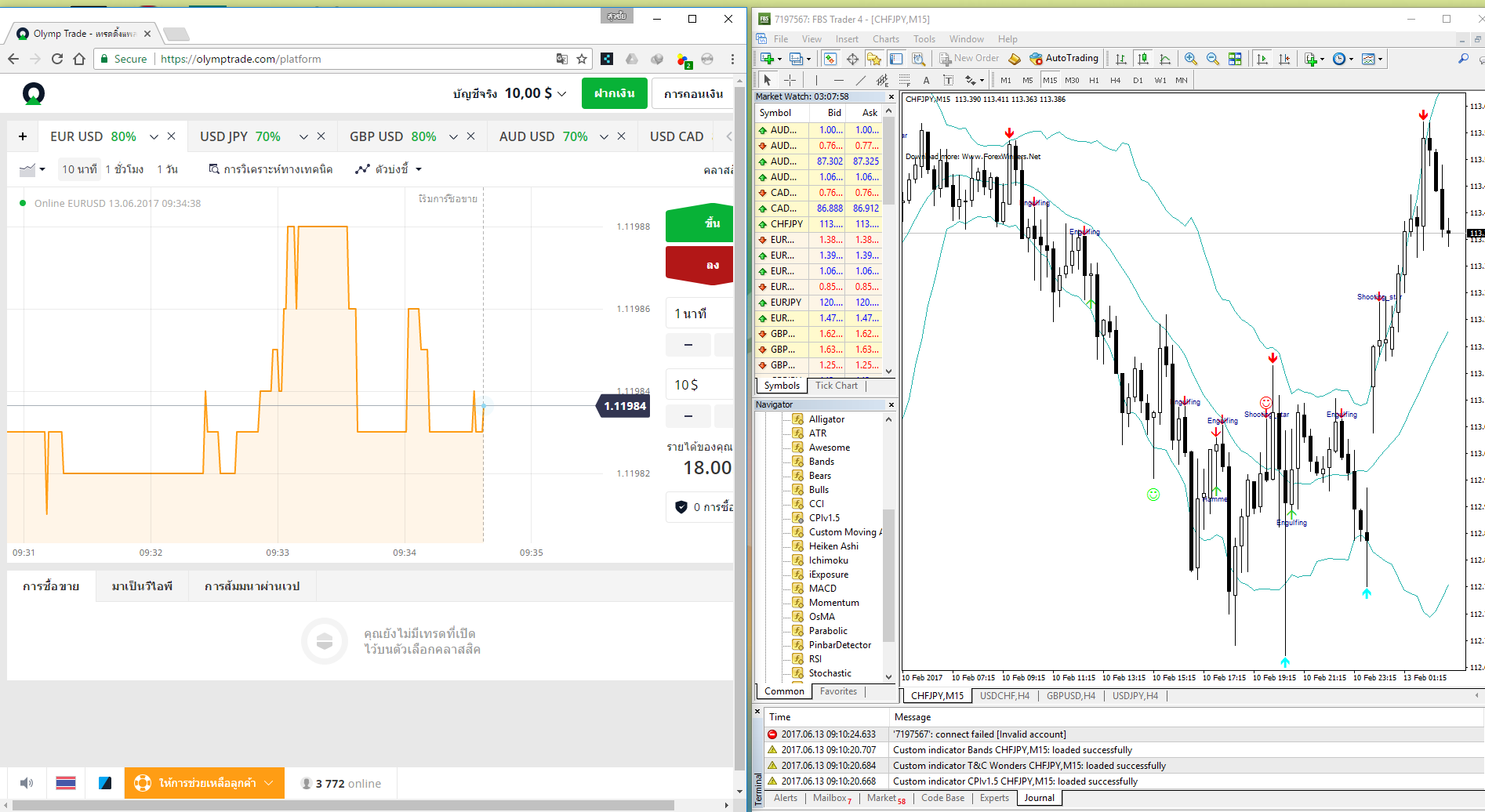Select the text label 'A' tool
This screenshot has height=812, width=1485.
926,80
